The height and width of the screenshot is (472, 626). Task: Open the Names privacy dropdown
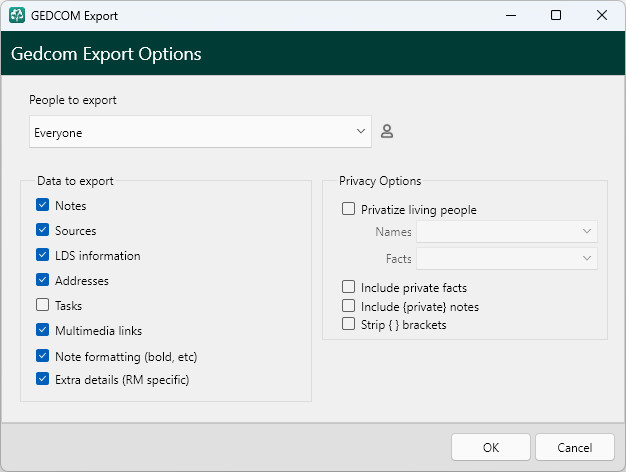click(507, 232)
